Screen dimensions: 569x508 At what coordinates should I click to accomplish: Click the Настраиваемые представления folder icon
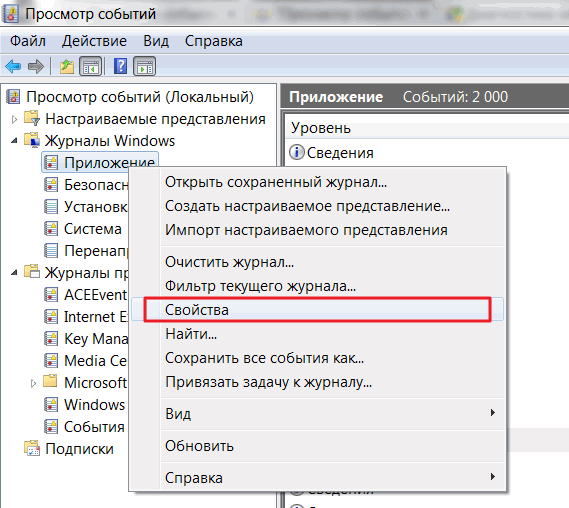coord(32,118)
